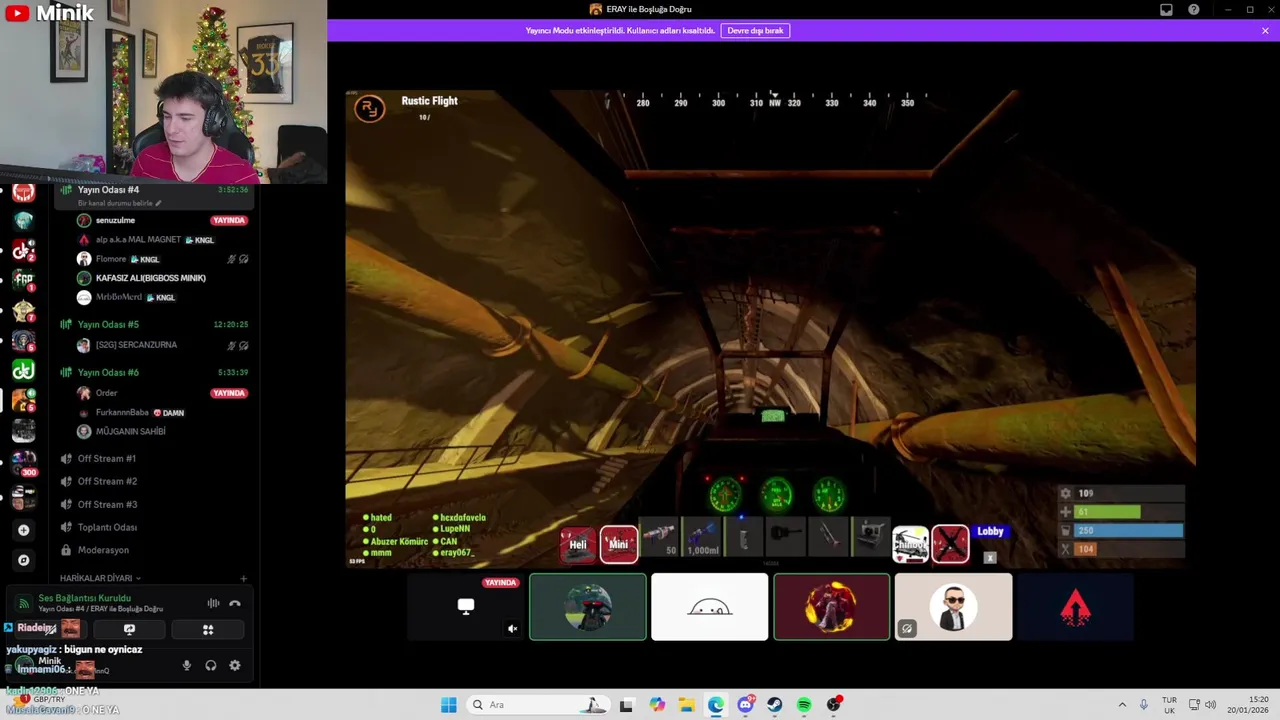Select user Order in Yayın Odası #6
Screen dimensions: 1280x720
[106, 393]
